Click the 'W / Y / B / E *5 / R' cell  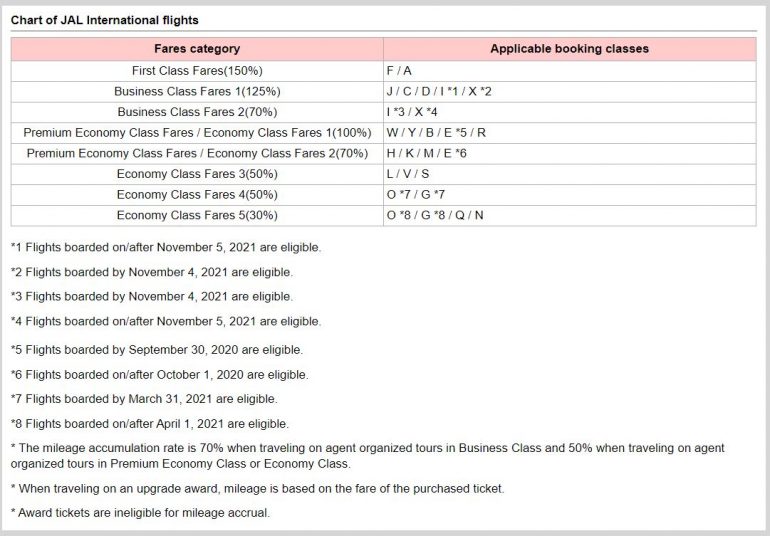(x=436, y=132)
